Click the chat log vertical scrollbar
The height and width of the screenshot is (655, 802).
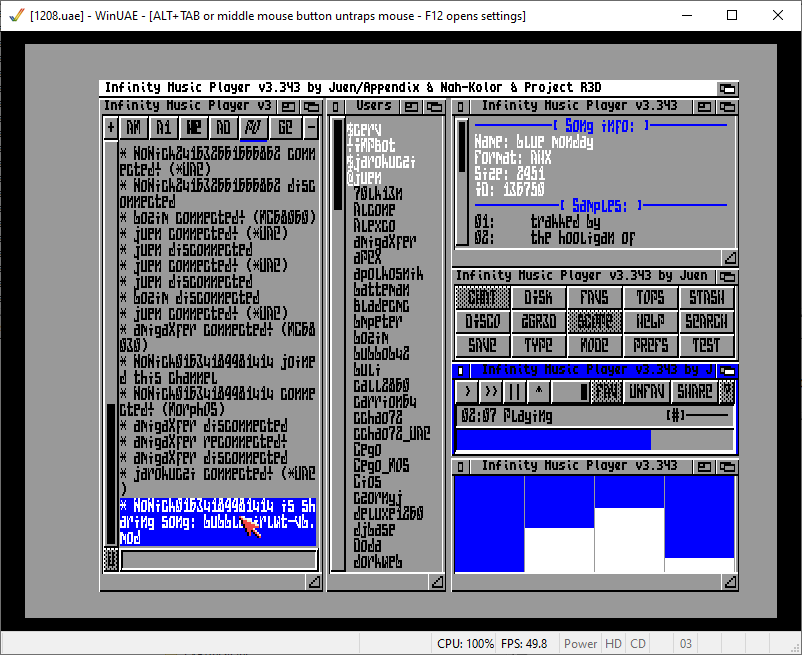tap(111, 343)
